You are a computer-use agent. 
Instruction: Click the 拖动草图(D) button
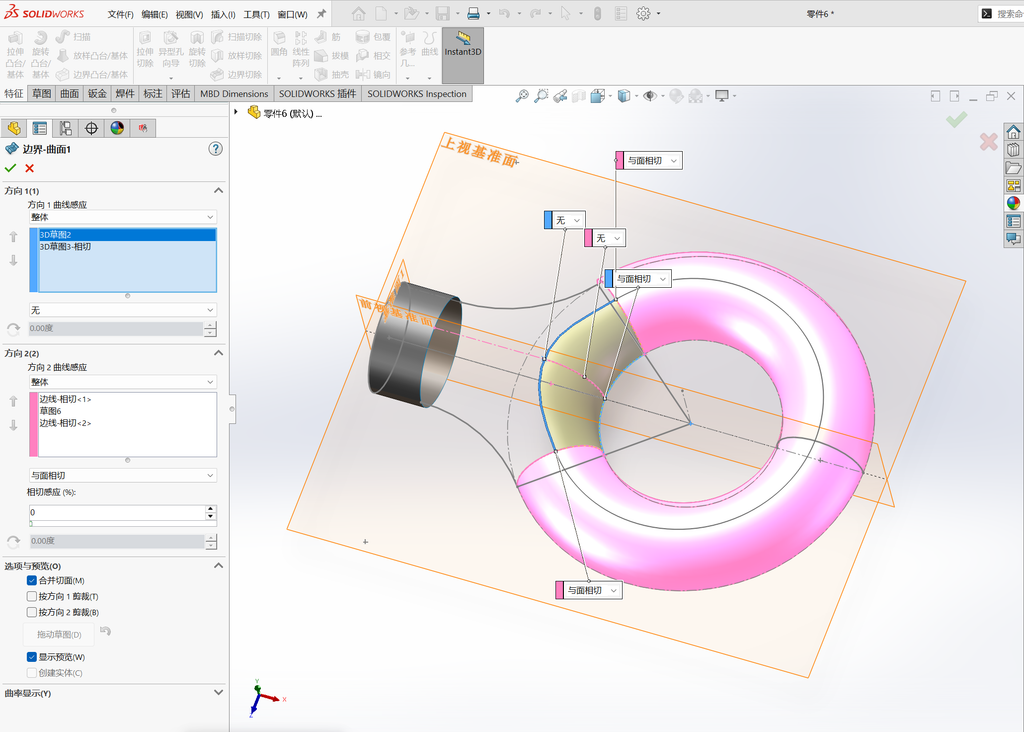click(59, 634)
